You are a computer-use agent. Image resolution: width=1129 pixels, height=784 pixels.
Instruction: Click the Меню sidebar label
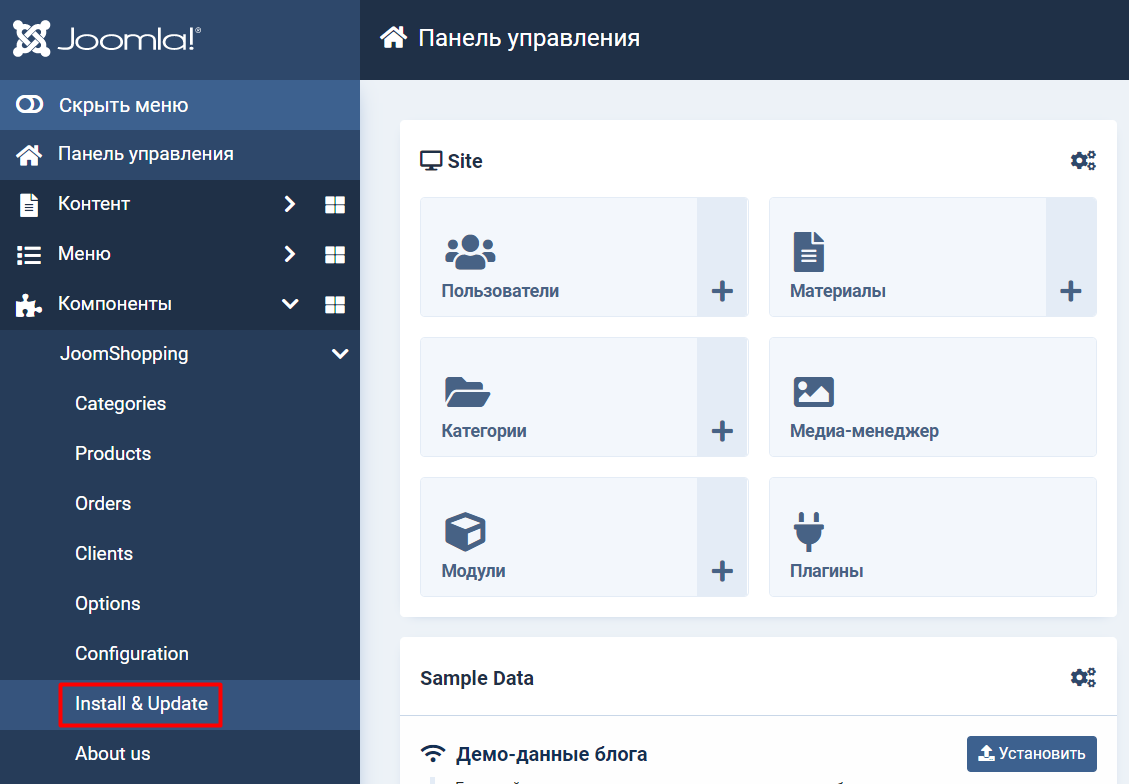[84, 254]
